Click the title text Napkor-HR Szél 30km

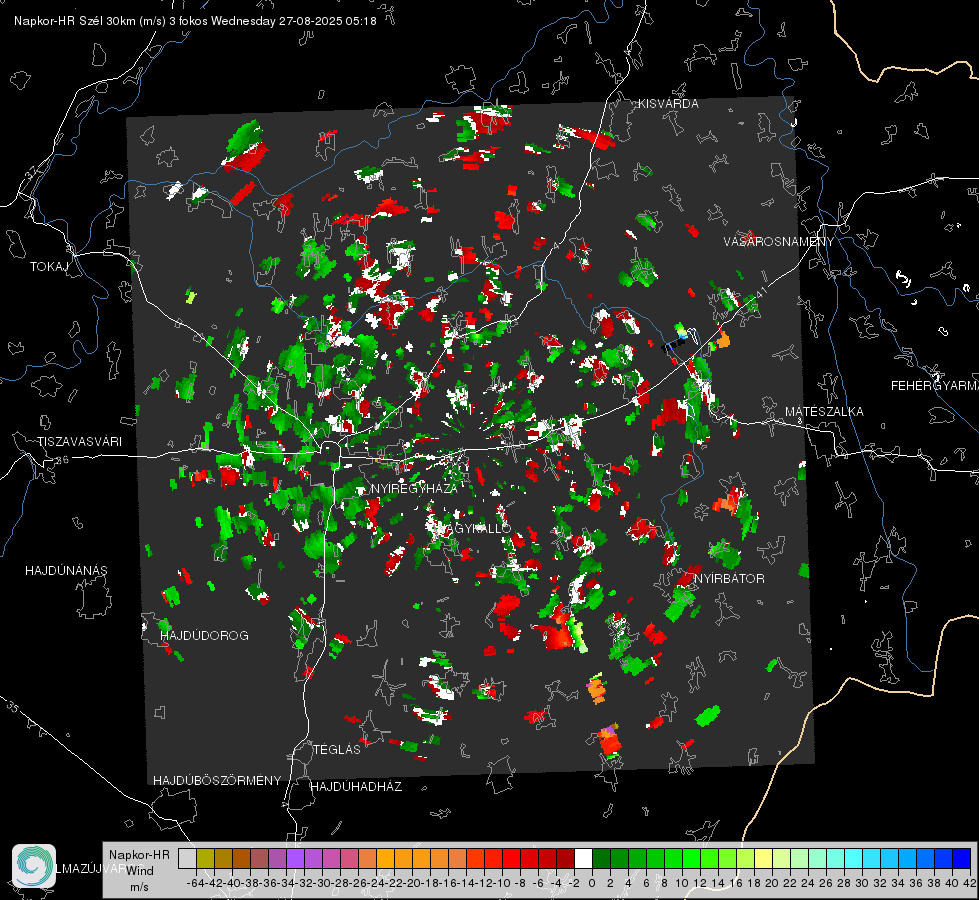click(90, 21)
